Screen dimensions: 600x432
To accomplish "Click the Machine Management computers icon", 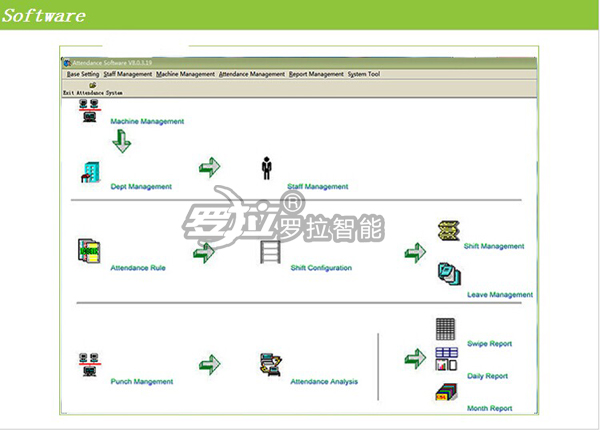I will coord(89,112).
